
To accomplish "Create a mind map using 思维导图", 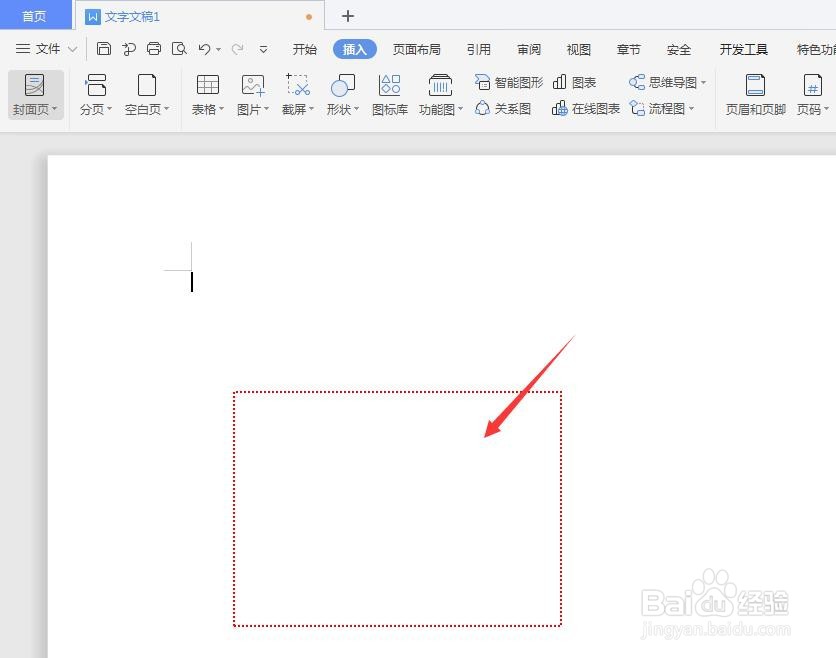I will (x=663, y=82).
